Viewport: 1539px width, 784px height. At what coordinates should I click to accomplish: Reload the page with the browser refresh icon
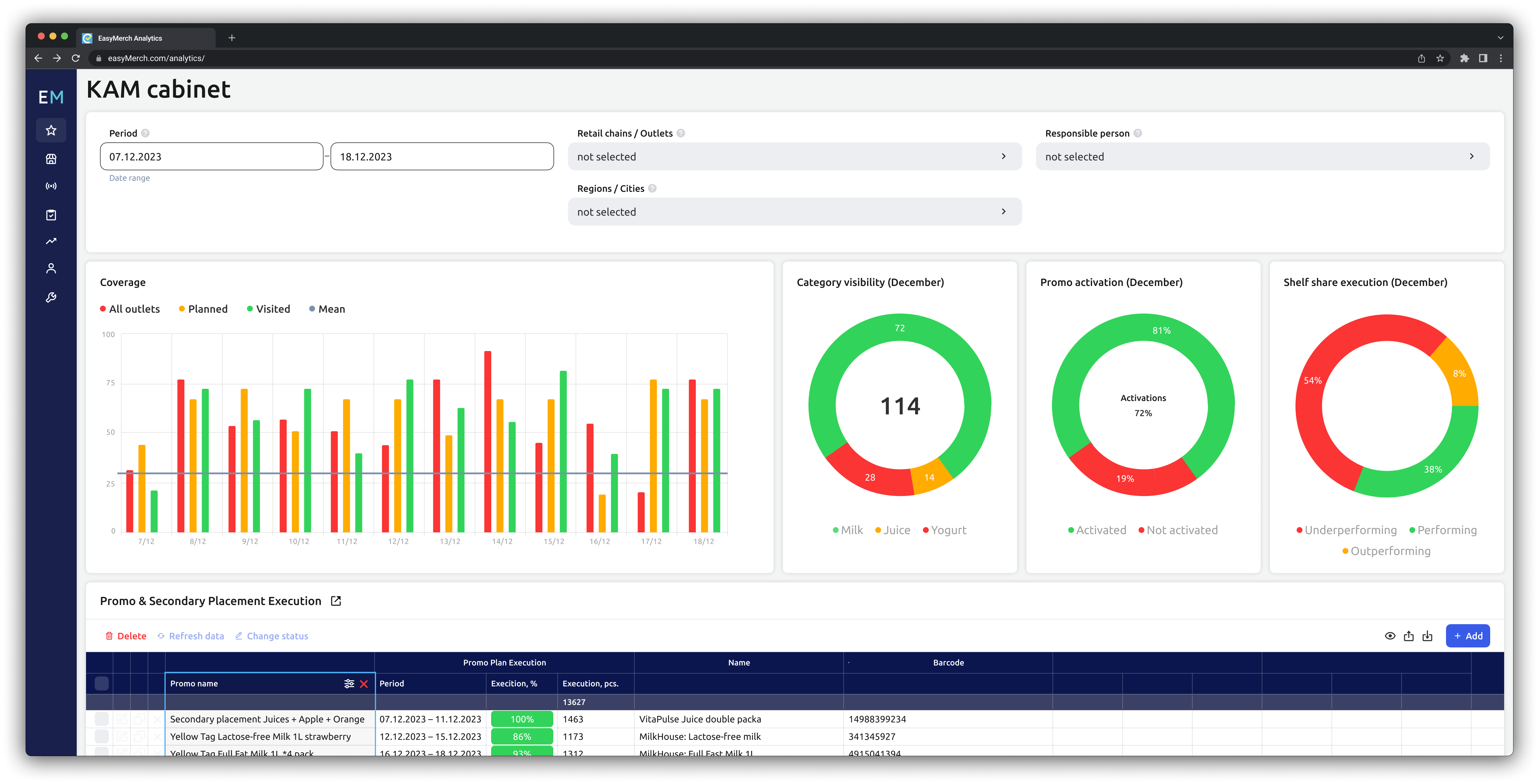pyautogui.click(x=76, y=58)
